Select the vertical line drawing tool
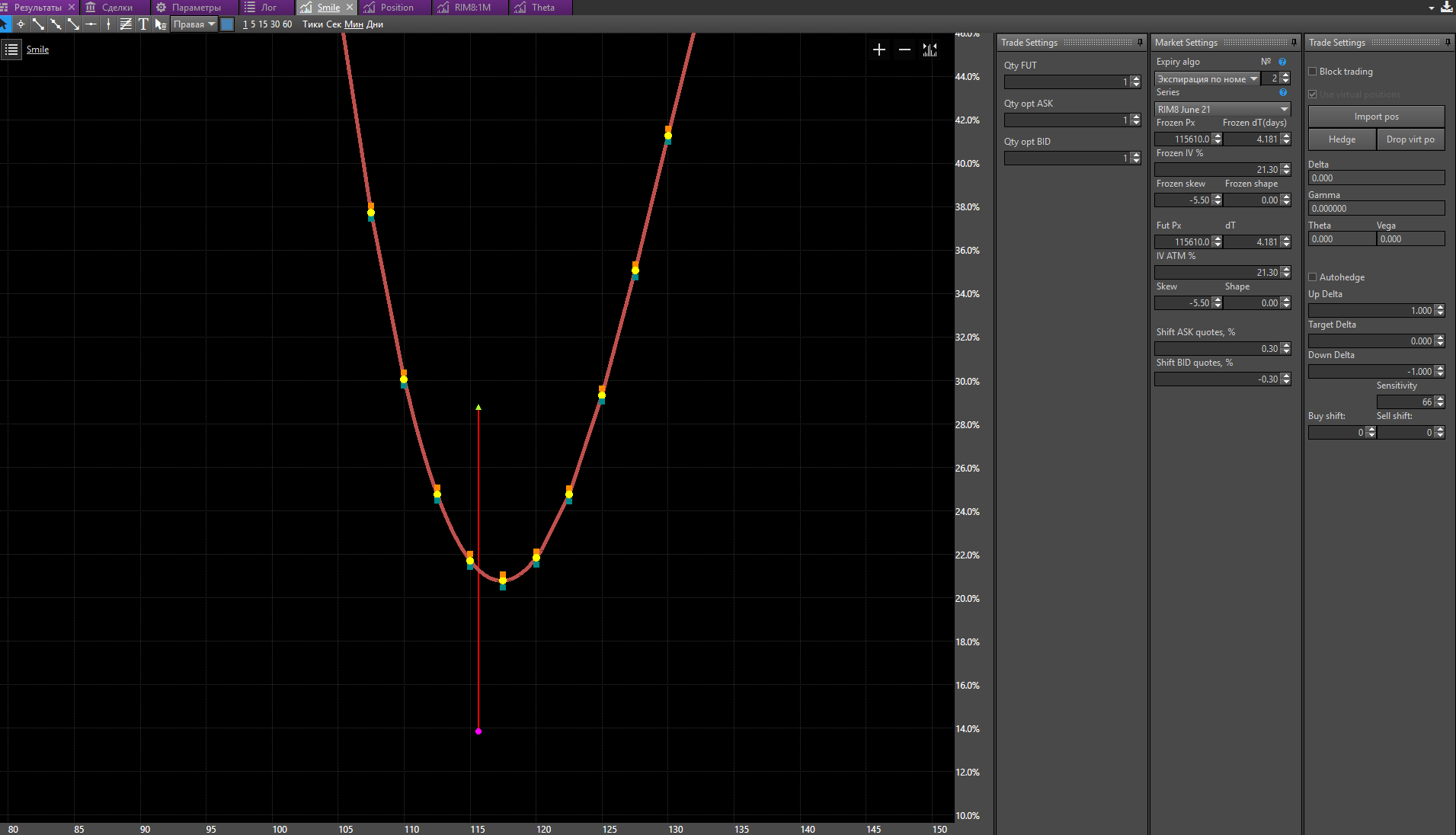The width and height of the screenshot is (1456, 835). point(108,24)
